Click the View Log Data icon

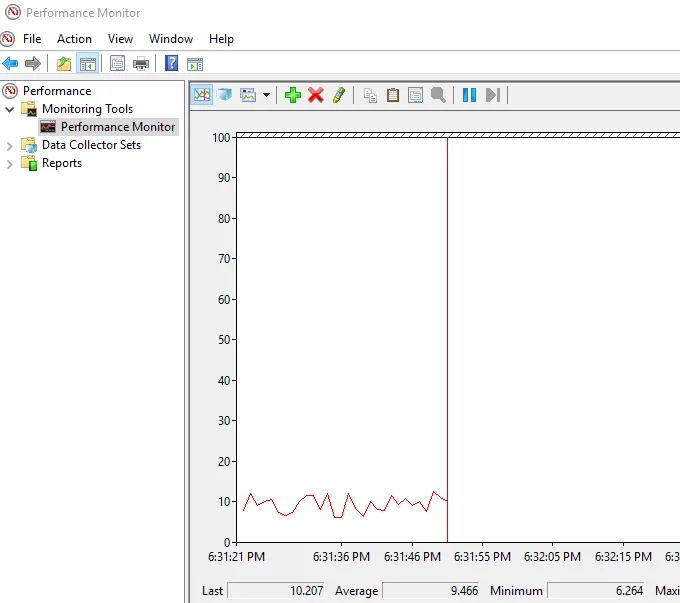click(x=224, y=95)
